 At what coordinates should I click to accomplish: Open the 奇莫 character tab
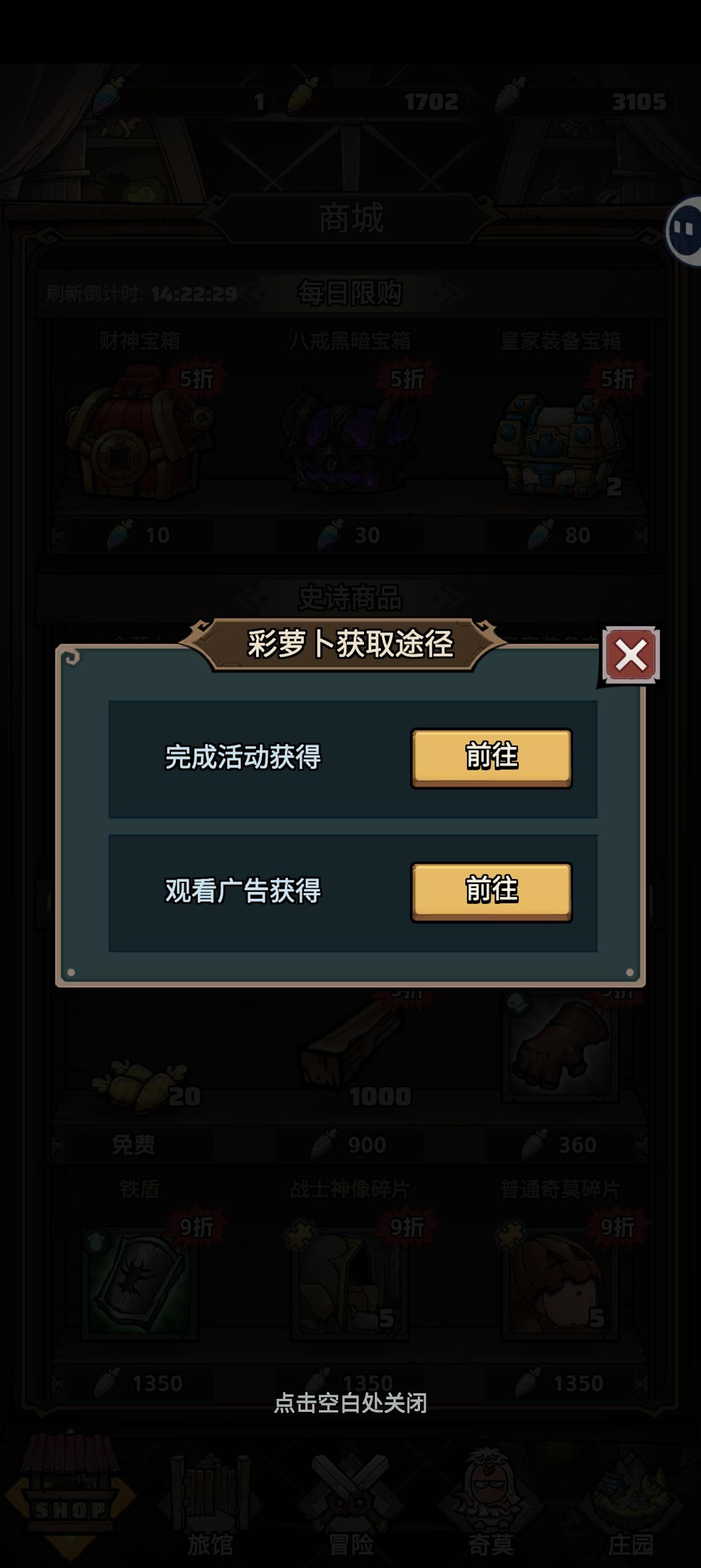point(491,1504)
